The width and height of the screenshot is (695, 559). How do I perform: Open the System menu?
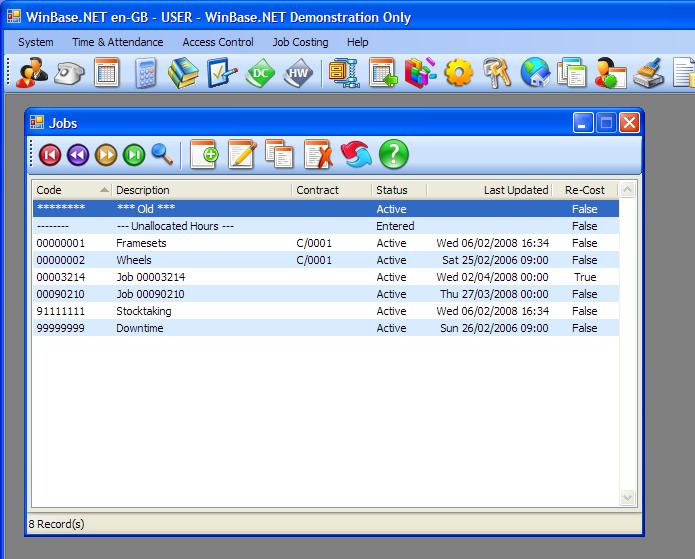pyautogui.click(x=35, y=42)
